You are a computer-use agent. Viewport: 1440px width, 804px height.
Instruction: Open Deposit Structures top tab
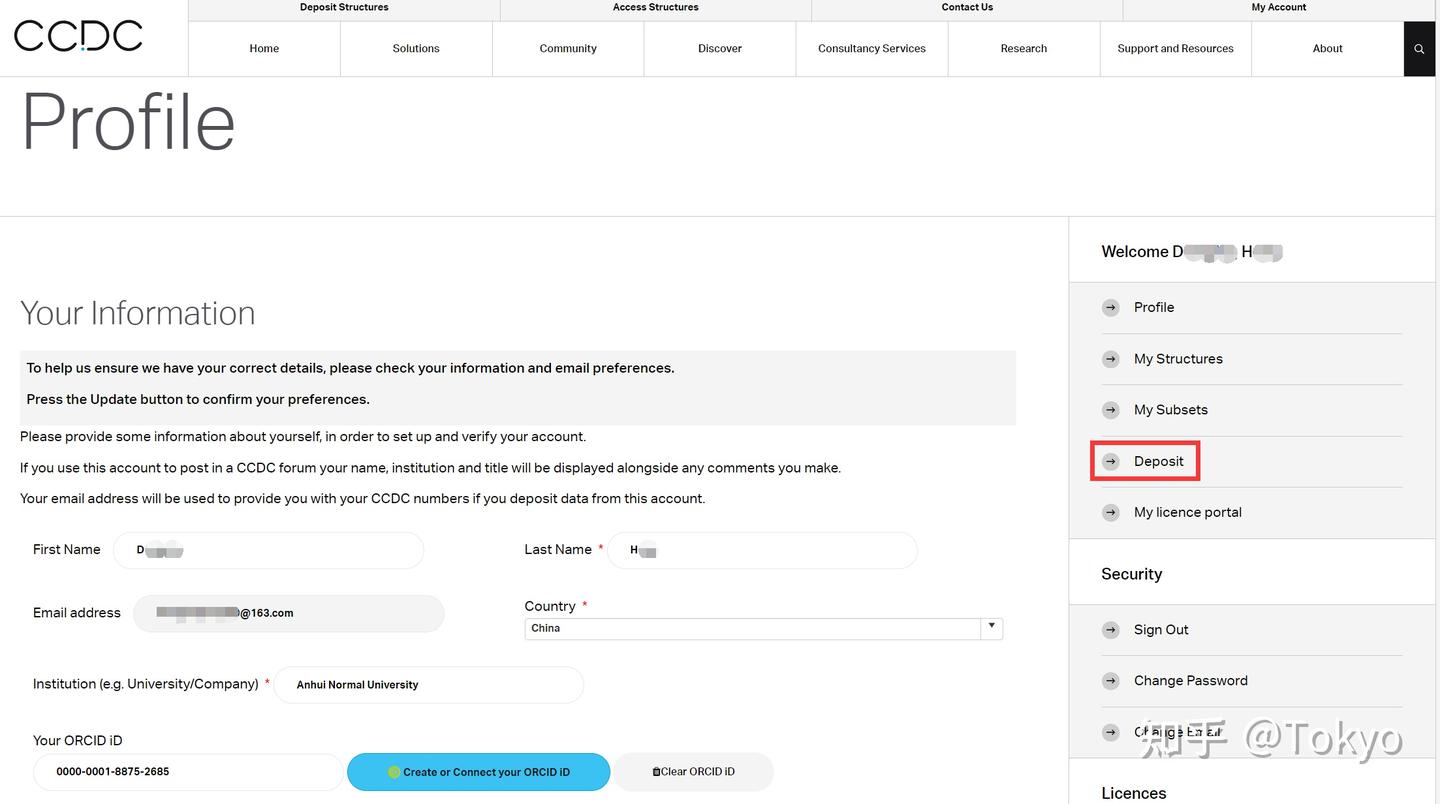(x=344, y=8)
